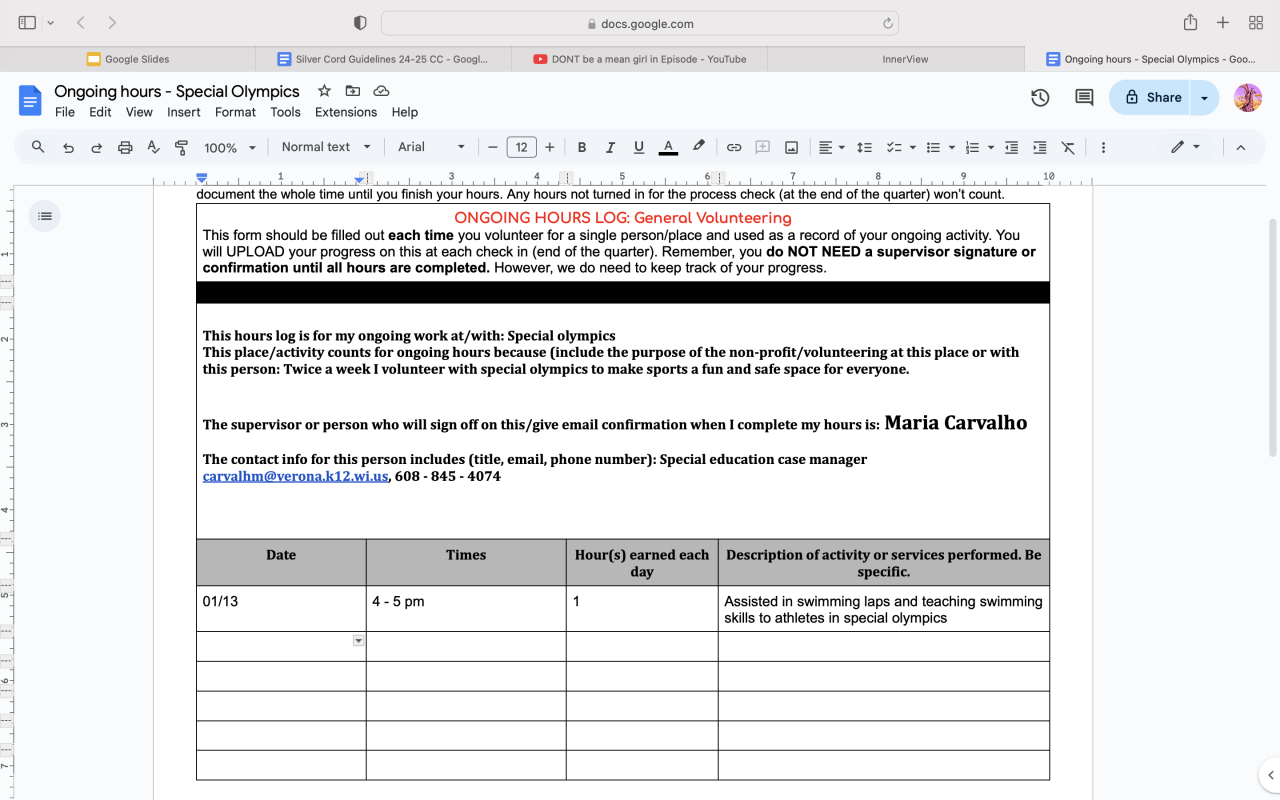Expand the checklist menu arrow
Image resolution: width=1280 pixels, height=800 pixels.
click(x=913, y=147)
